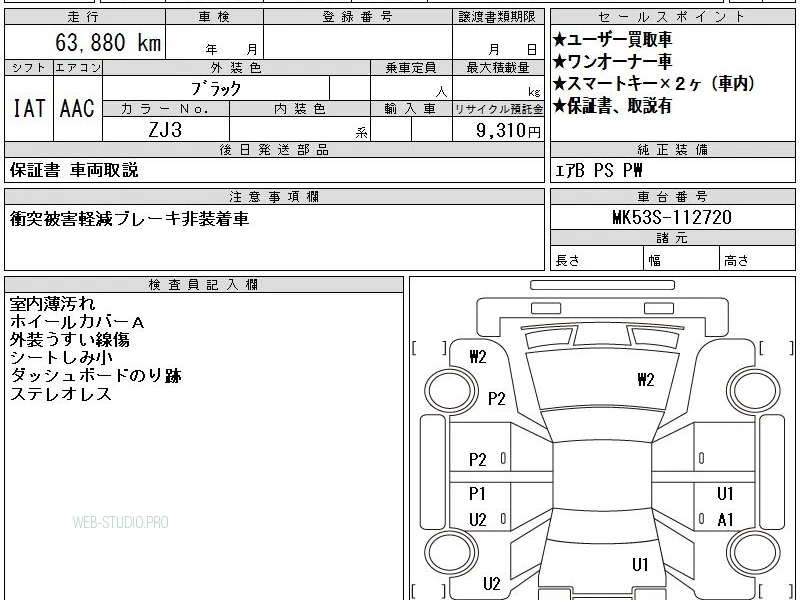The height and width of the screenshot is (600, 800).
Task: Select the inspector note シートしみ小
Action: click(x=61, y=358)
